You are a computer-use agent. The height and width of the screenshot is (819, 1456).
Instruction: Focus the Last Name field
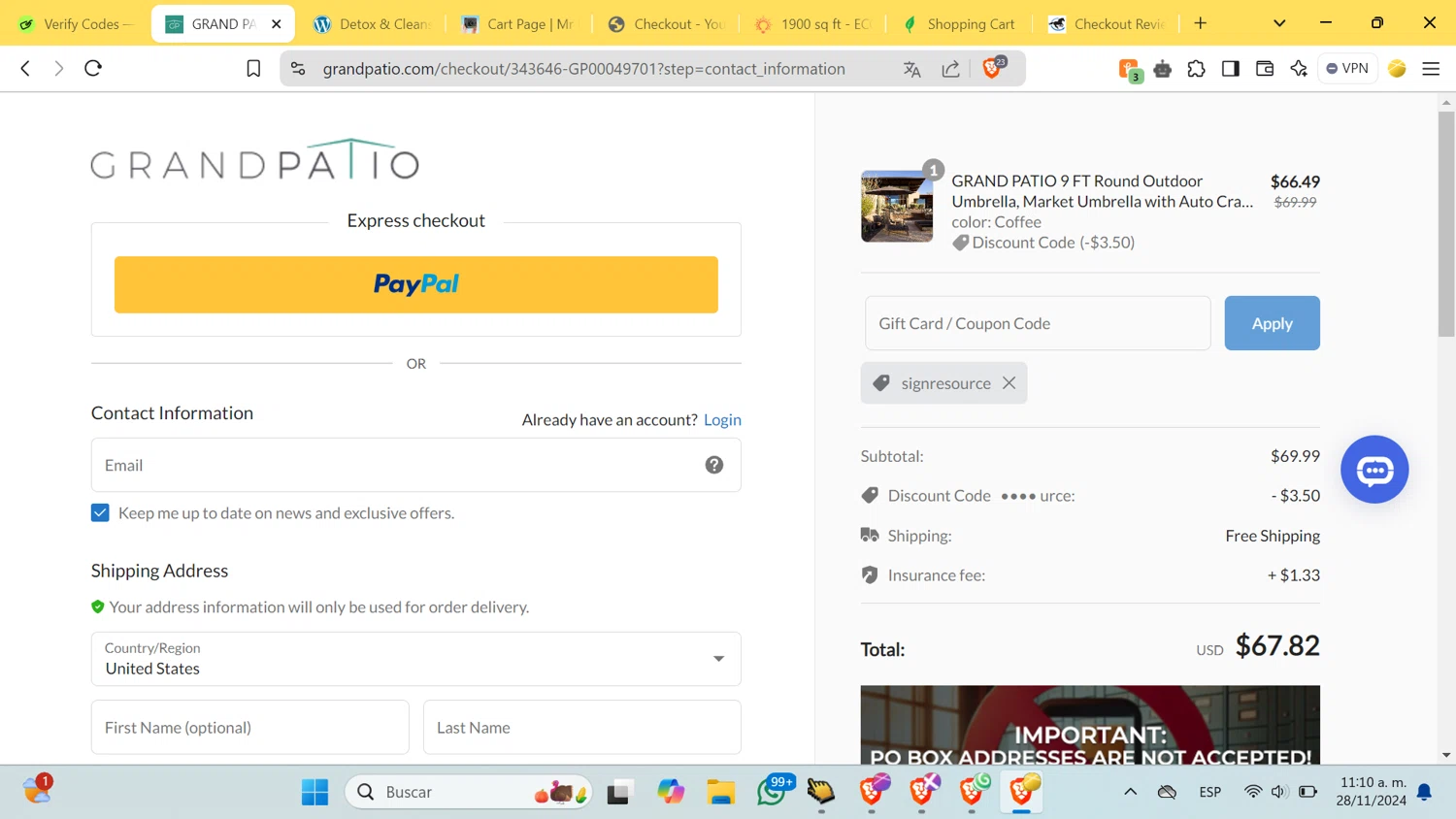pos(582,727)
